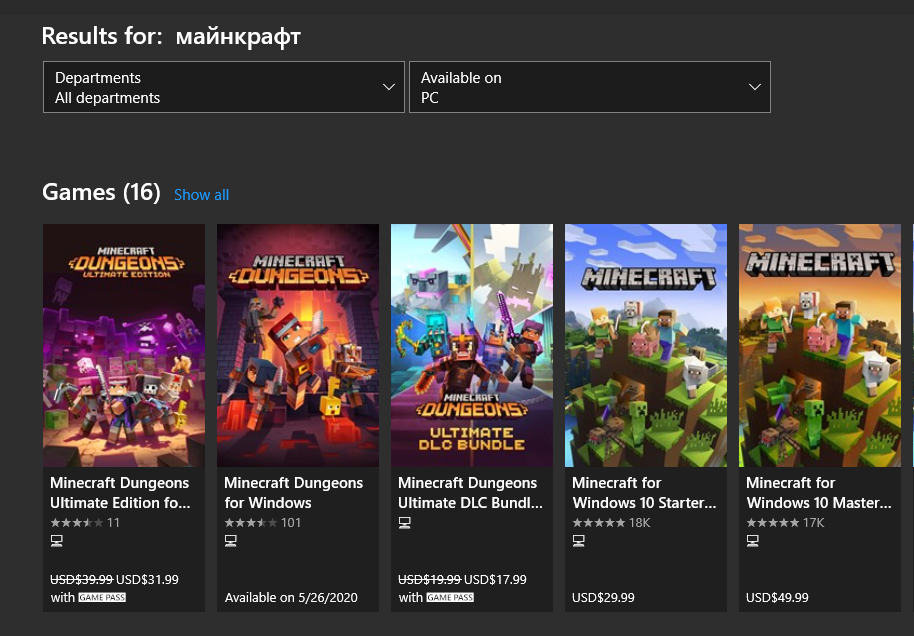Click the Minecraft Dungeons for Windows title

(294, 493)
